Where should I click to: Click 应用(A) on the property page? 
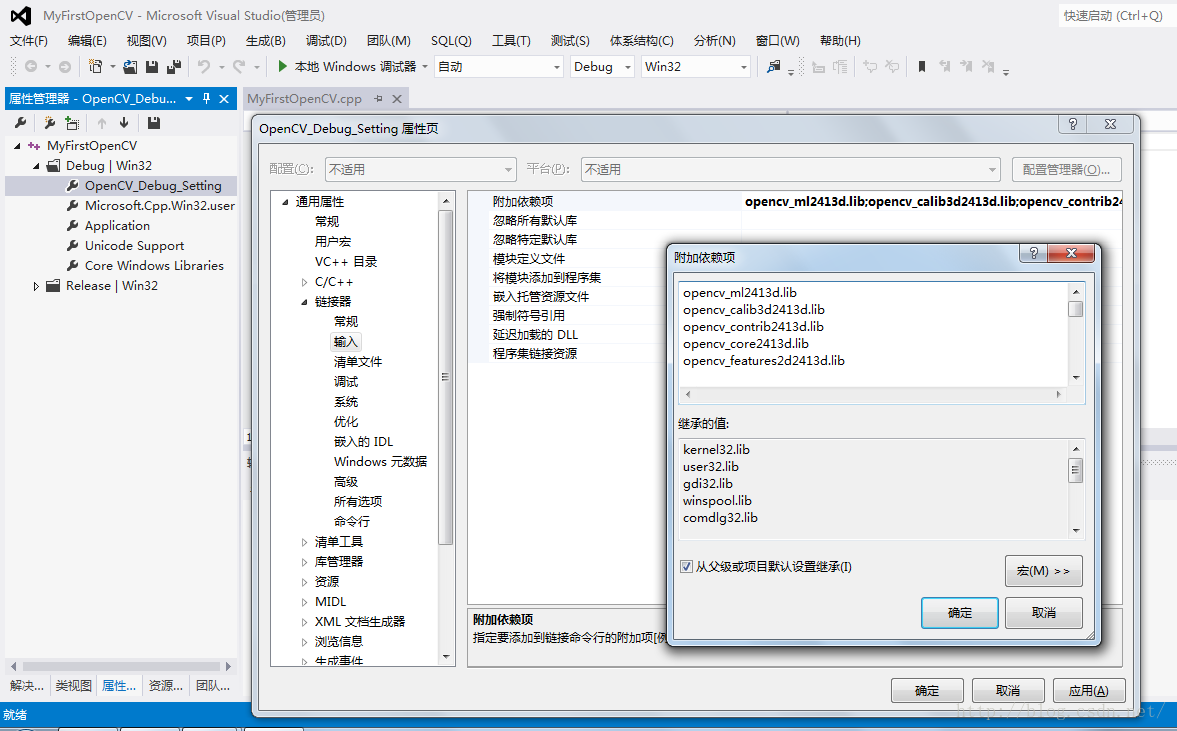click(1088, 690)
